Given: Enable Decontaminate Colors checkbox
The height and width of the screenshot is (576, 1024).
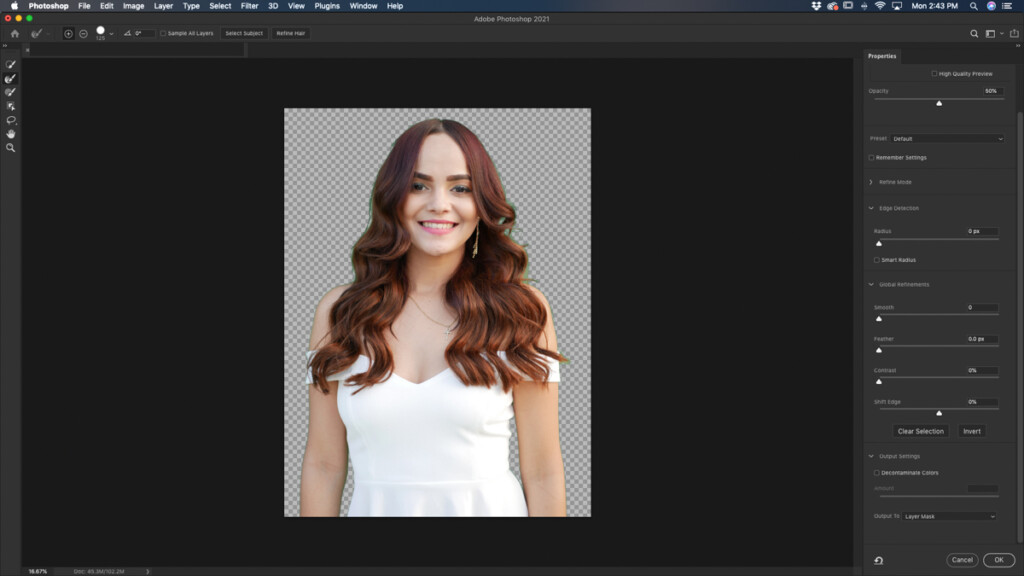Looking at the screenshot, I should tap(876, 473).
